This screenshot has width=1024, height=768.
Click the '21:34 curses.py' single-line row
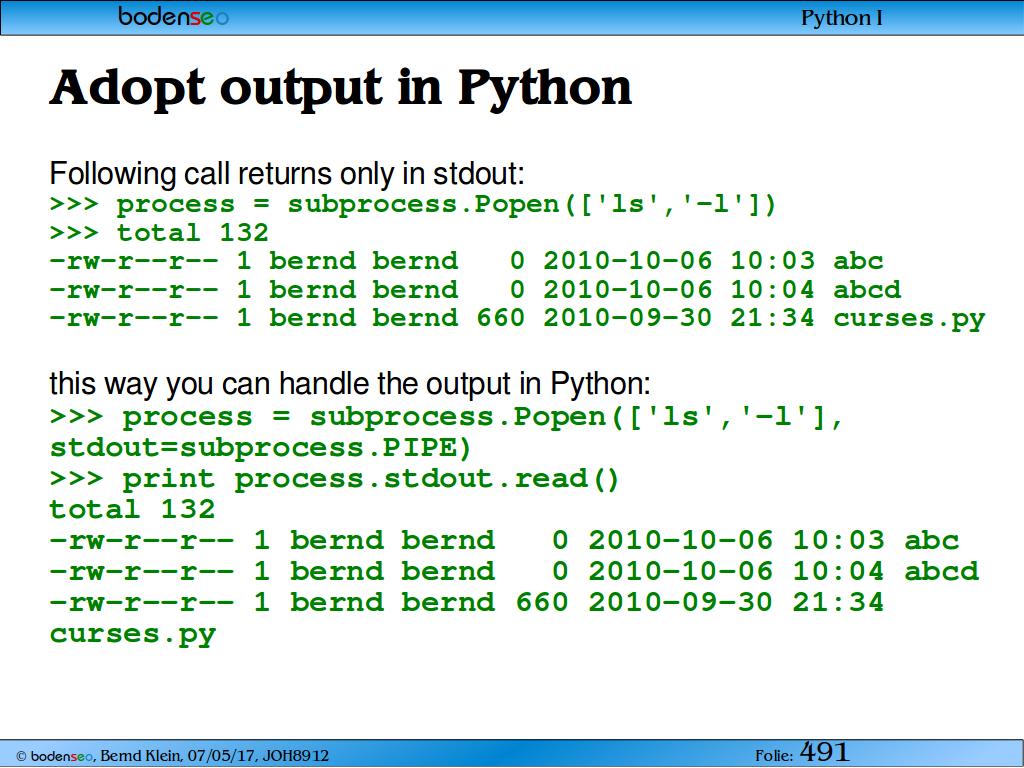[x=517, y=319]
